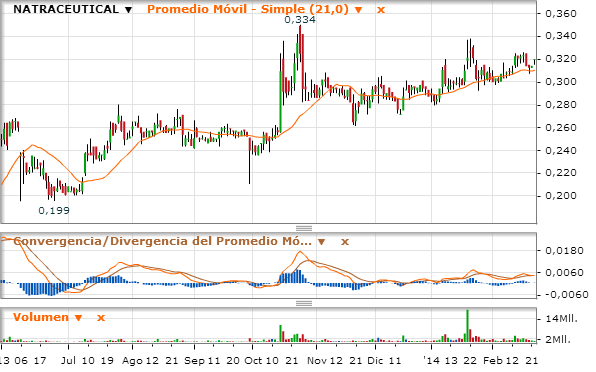The image size is (596, 372).
Task: Click the 0,199 low price marker
Action: [x=54, y=211]
